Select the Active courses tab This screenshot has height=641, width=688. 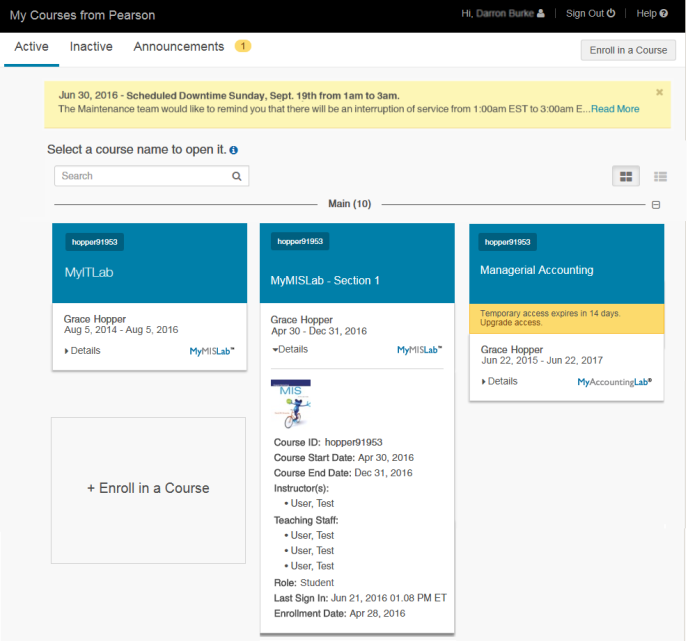click(32, 47)
